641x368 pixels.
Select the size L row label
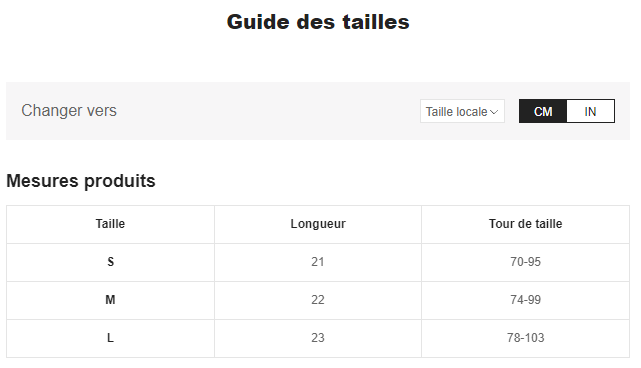click(110, 338)
